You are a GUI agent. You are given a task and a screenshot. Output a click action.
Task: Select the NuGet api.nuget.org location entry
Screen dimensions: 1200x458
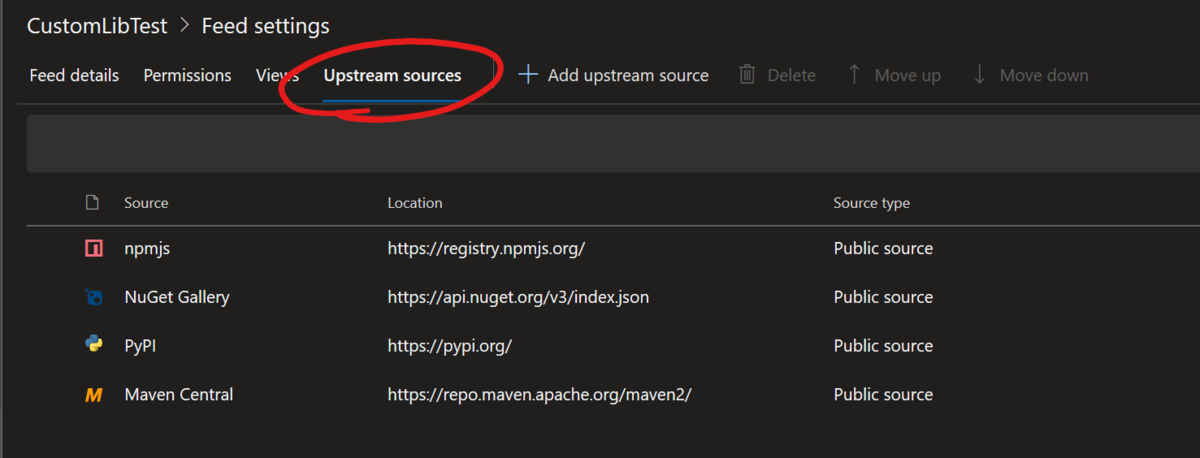pos(525,297)
